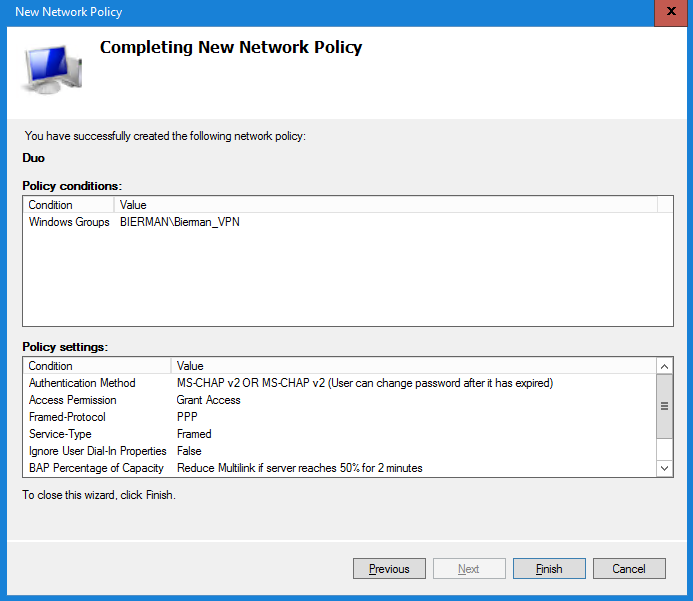The width and height of the screenshot is (693, 601).
Task: Click the computer wizard icon
Action: (52, 69)
